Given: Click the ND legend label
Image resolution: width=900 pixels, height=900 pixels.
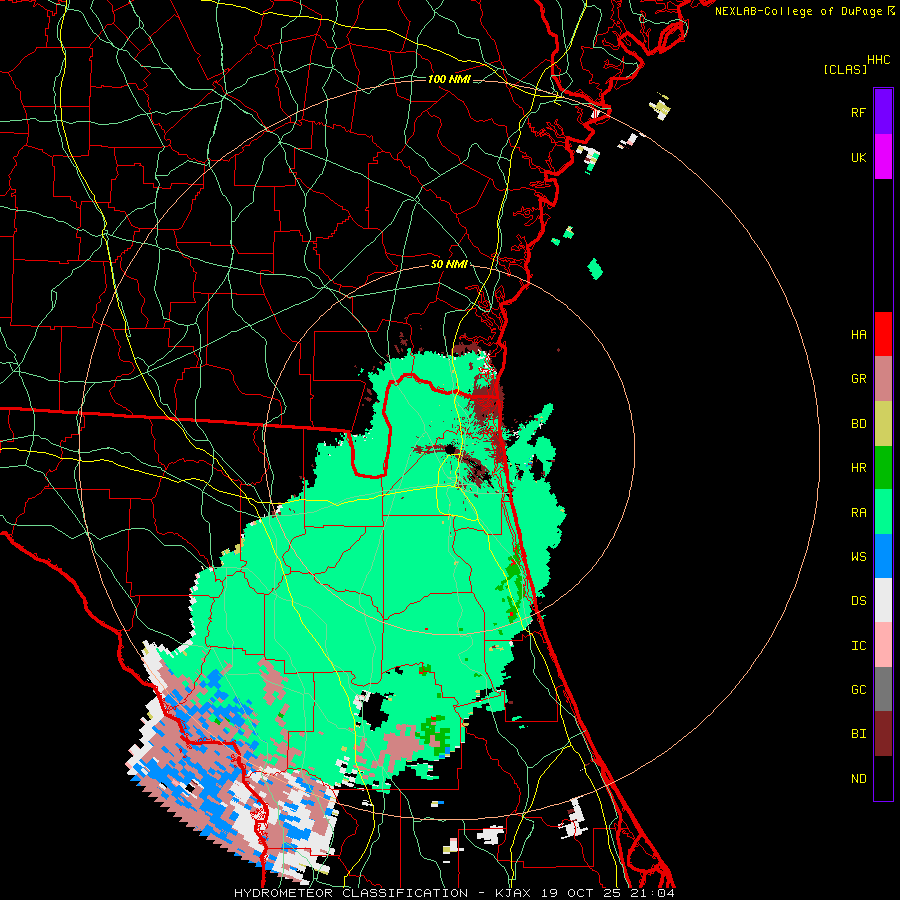Looking at the screenshot, I should [x=858, y=778].
